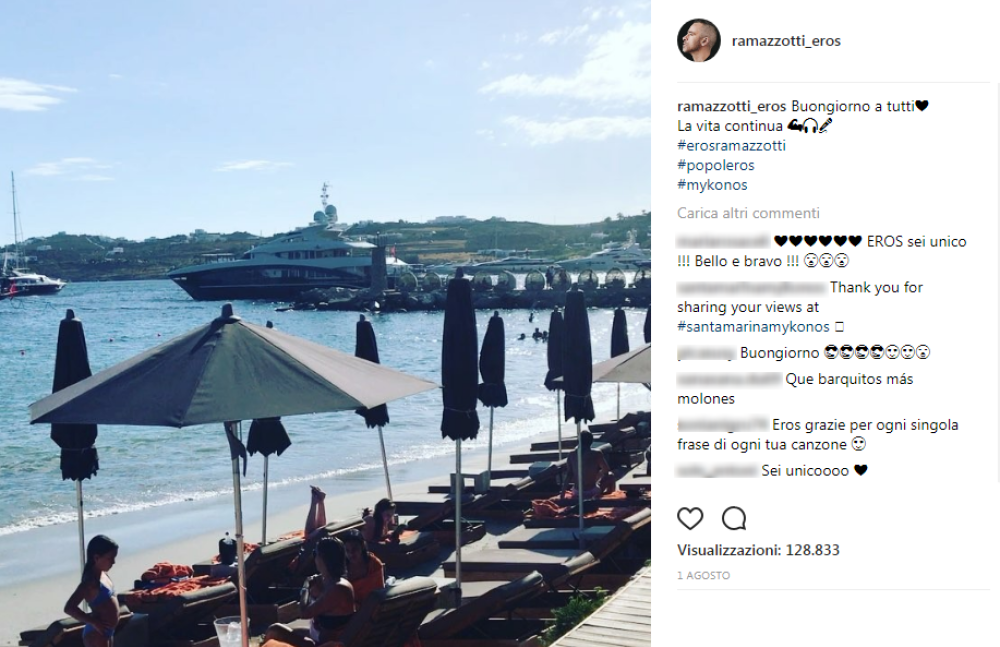The width and height of the screenshot is (1000, 647).
Task: Open the #erosramazzotti hashtag
Action: 732,145
